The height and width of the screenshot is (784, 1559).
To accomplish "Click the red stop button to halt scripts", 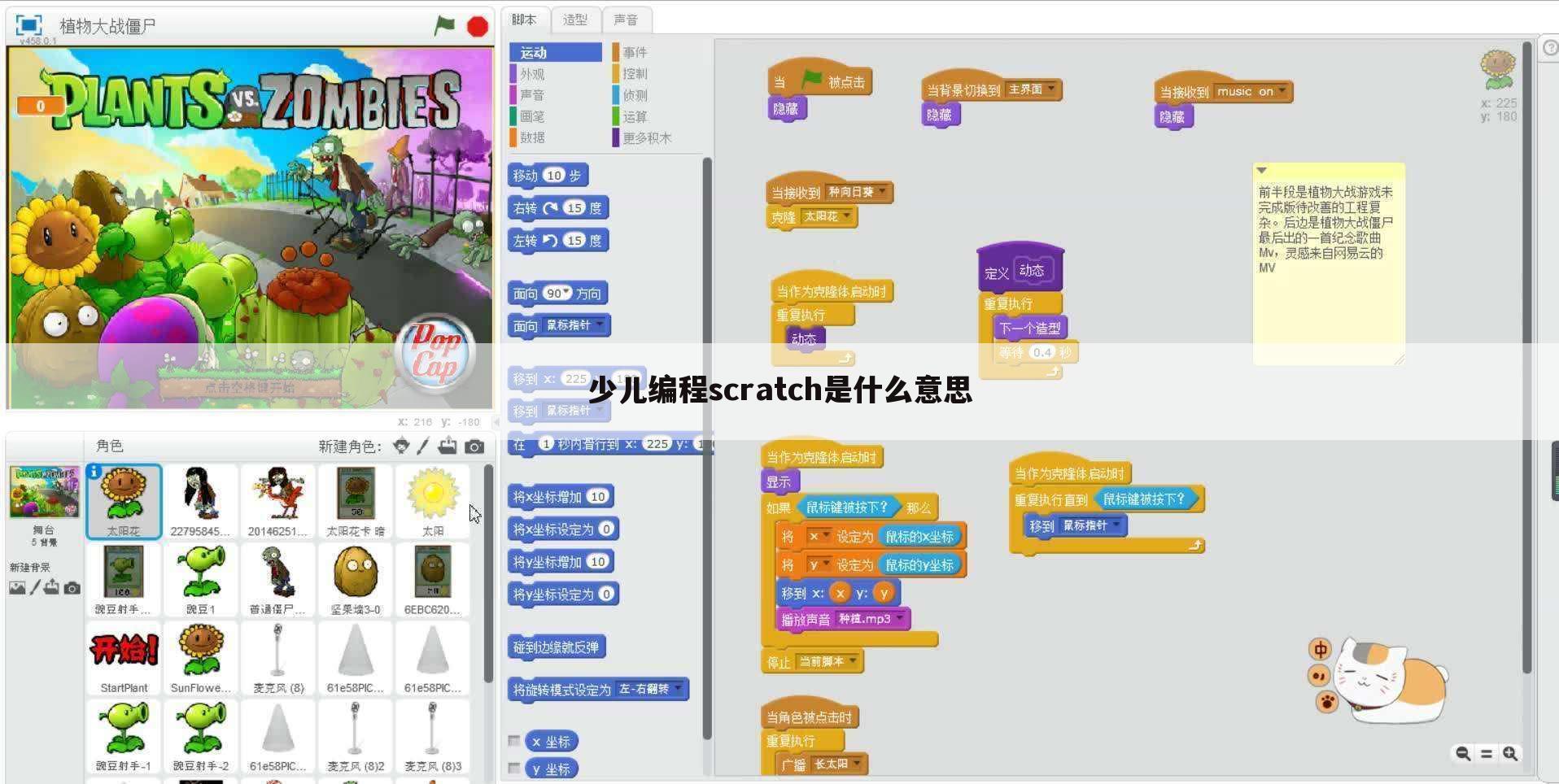I will point(475,25).
